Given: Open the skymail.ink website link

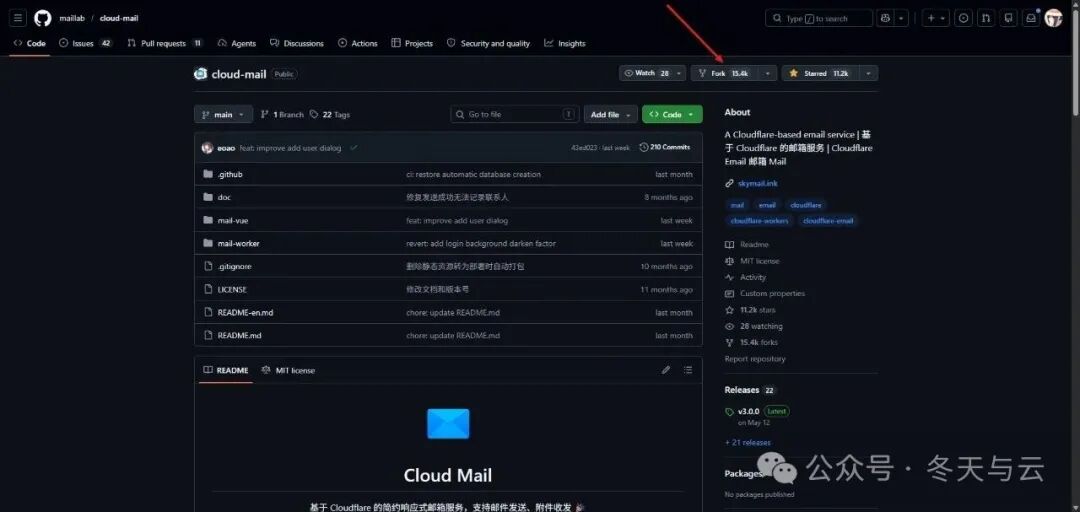Looking at the screenshot, I should pos(758,183).
